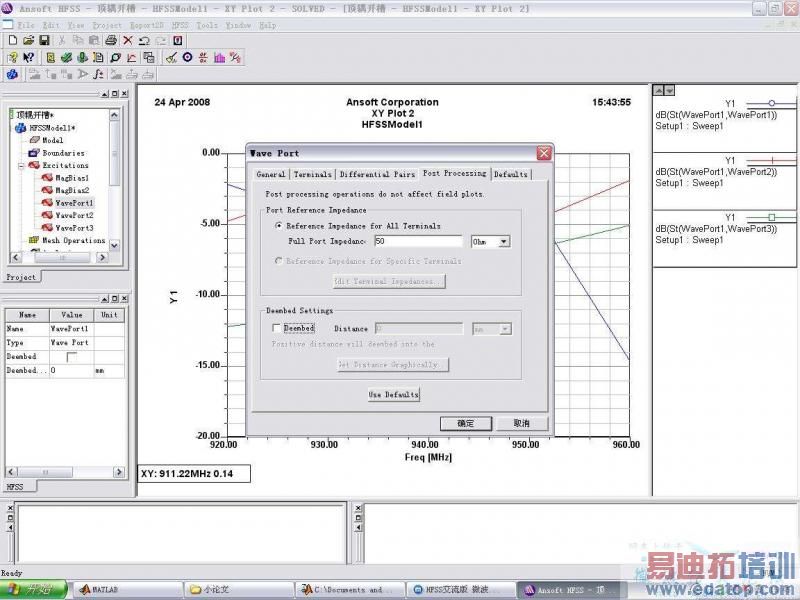Click WavePort1,WavePort2 legend entry

click(724, 172)
